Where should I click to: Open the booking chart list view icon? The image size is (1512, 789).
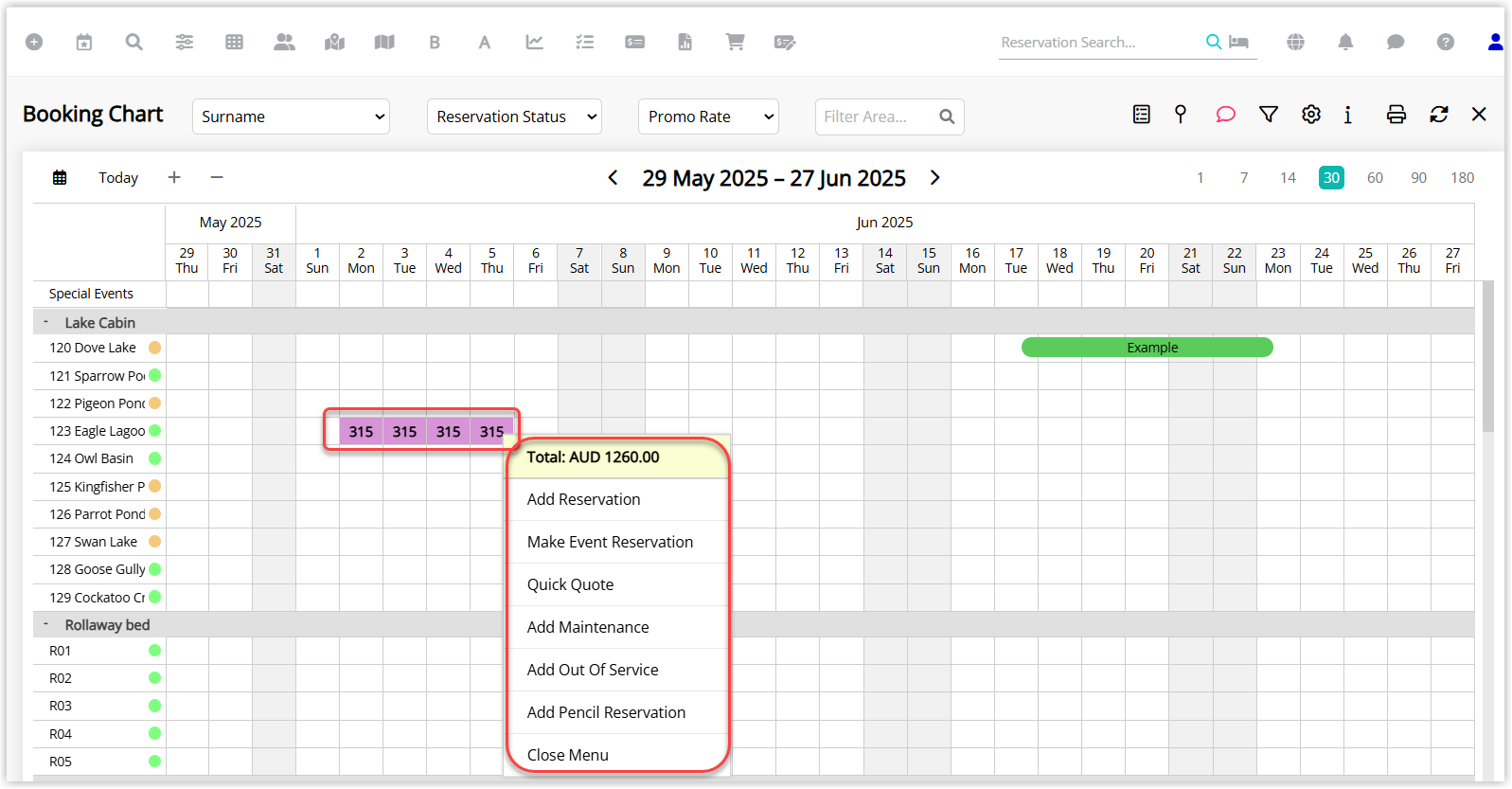click(x=1142, y=115)
